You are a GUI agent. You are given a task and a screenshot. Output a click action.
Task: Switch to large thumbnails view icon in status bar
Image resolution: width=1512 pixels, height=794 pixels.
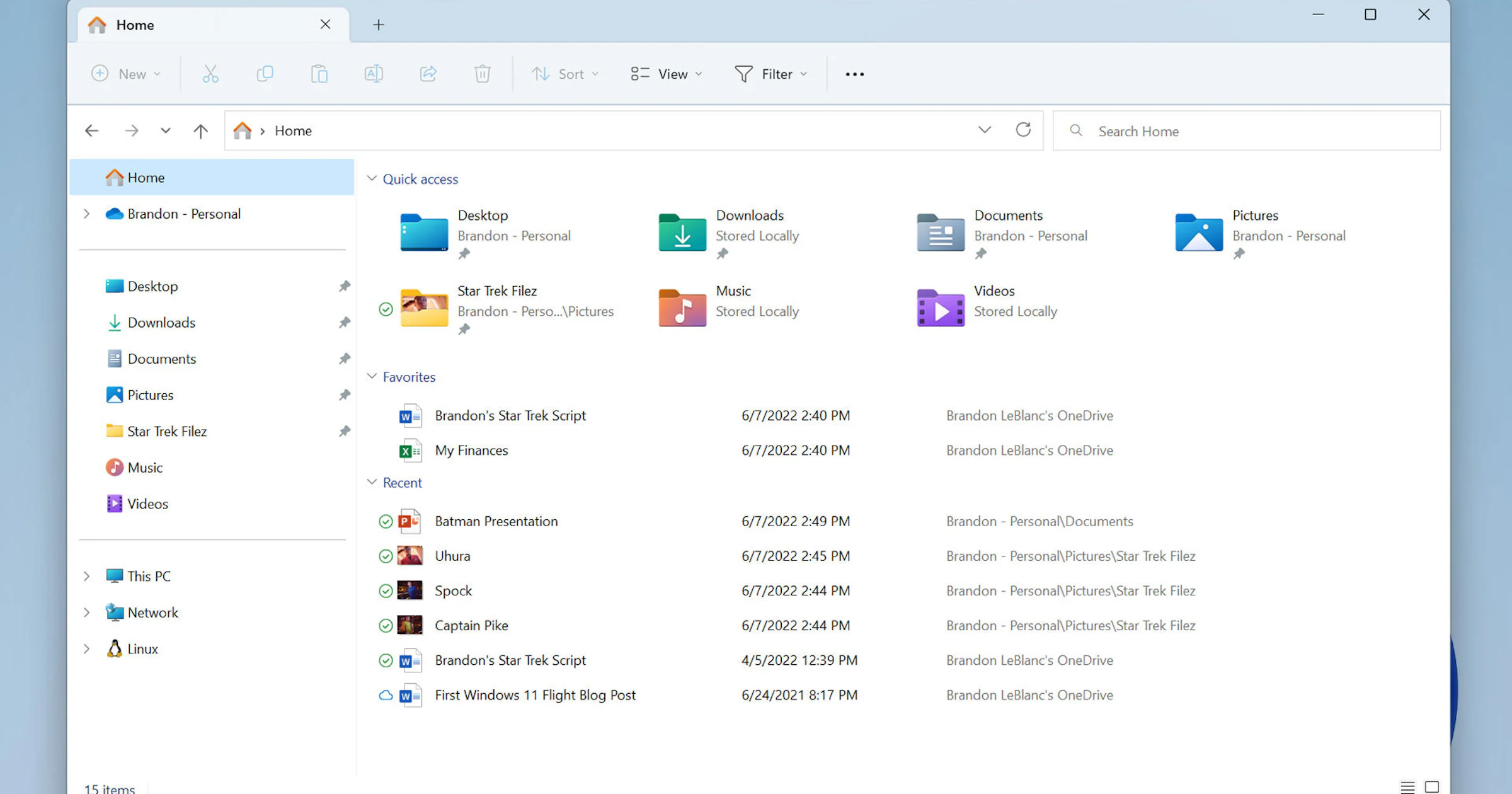1432,787
